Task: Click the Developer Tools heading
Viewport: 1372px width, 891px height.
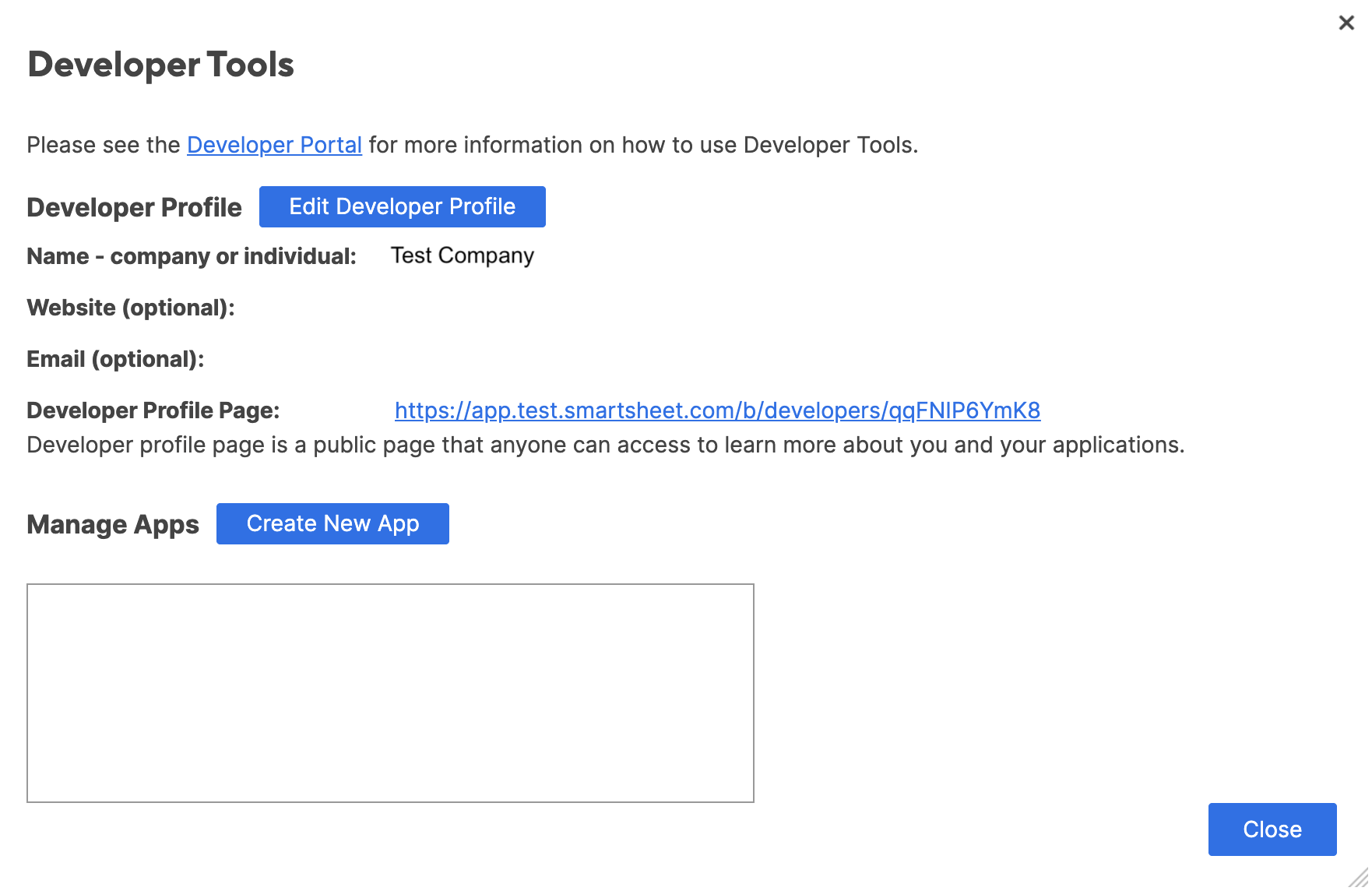Action: pyautogui.click(x=160, y=65)
